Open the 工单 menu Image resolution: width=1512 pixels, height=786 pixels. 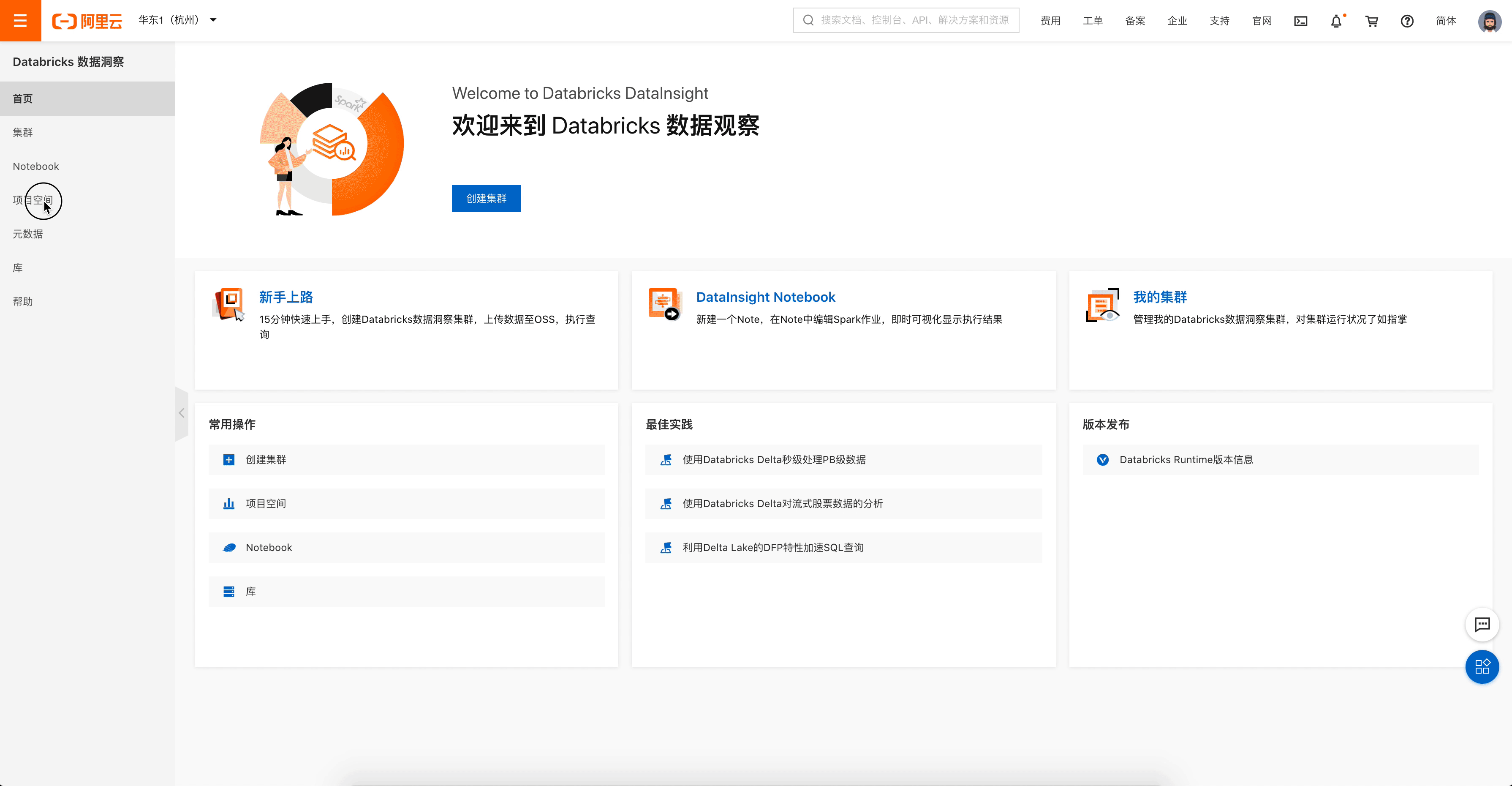[x=1092, y=21]
